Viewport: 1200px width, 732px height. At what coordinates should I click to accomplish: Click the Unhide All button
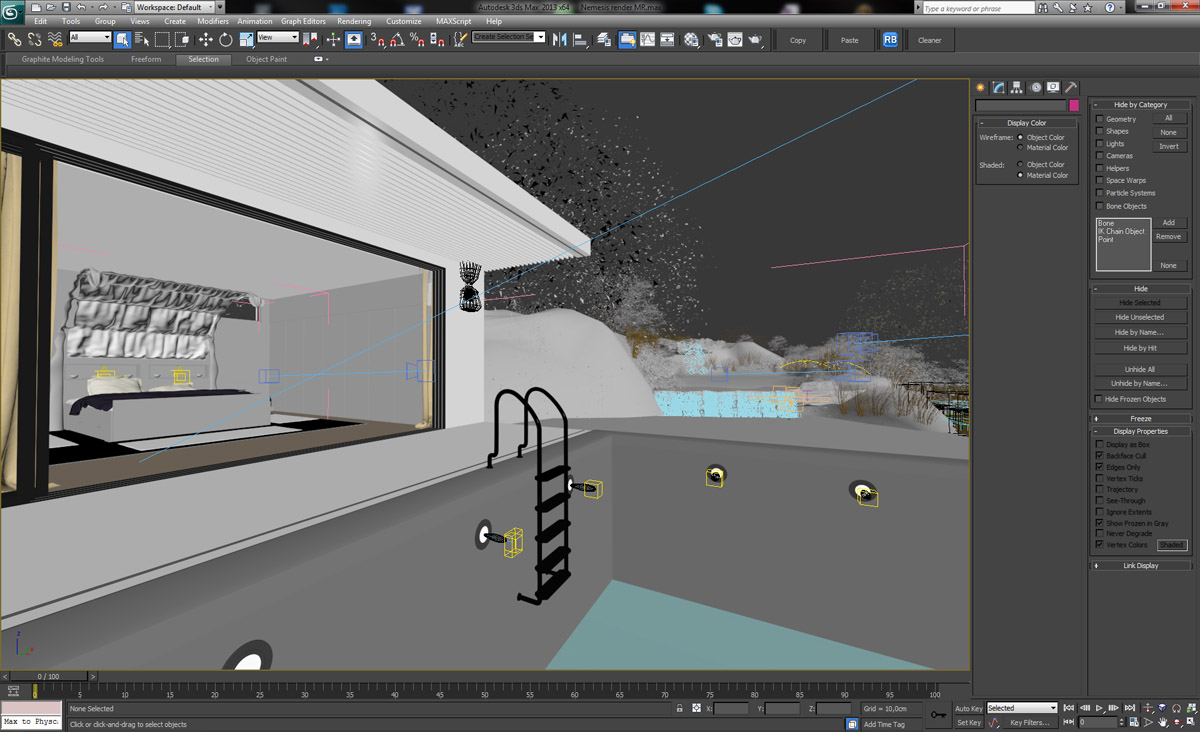[1140, 370]
